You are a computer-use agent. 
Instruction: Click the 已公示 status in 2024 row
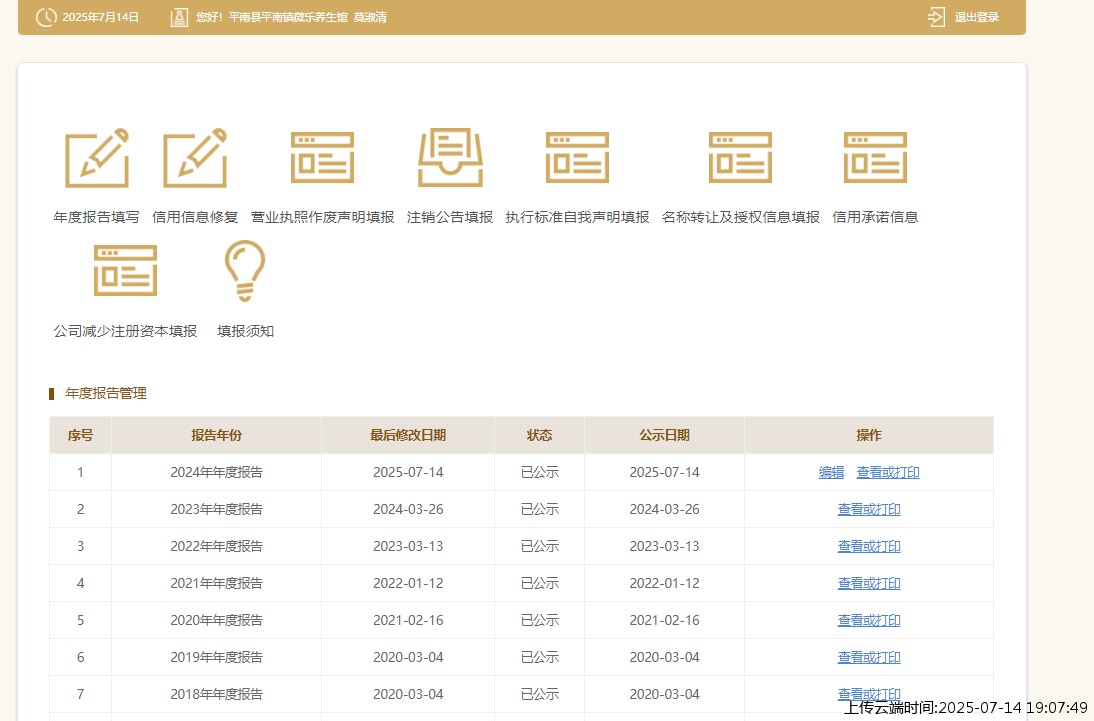point(539,473)
